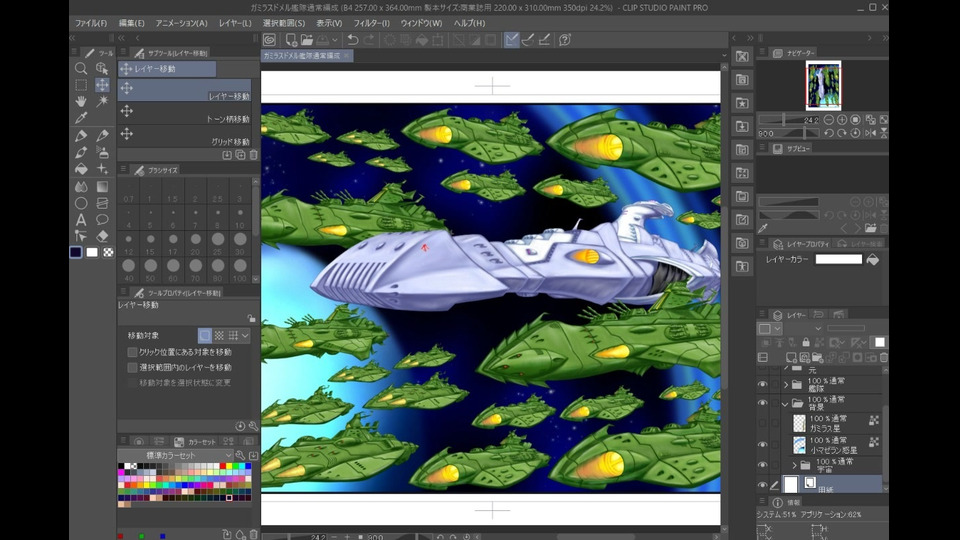Select the Pen tool
Viewport: 960px width, 540px height.
[81, 135]
